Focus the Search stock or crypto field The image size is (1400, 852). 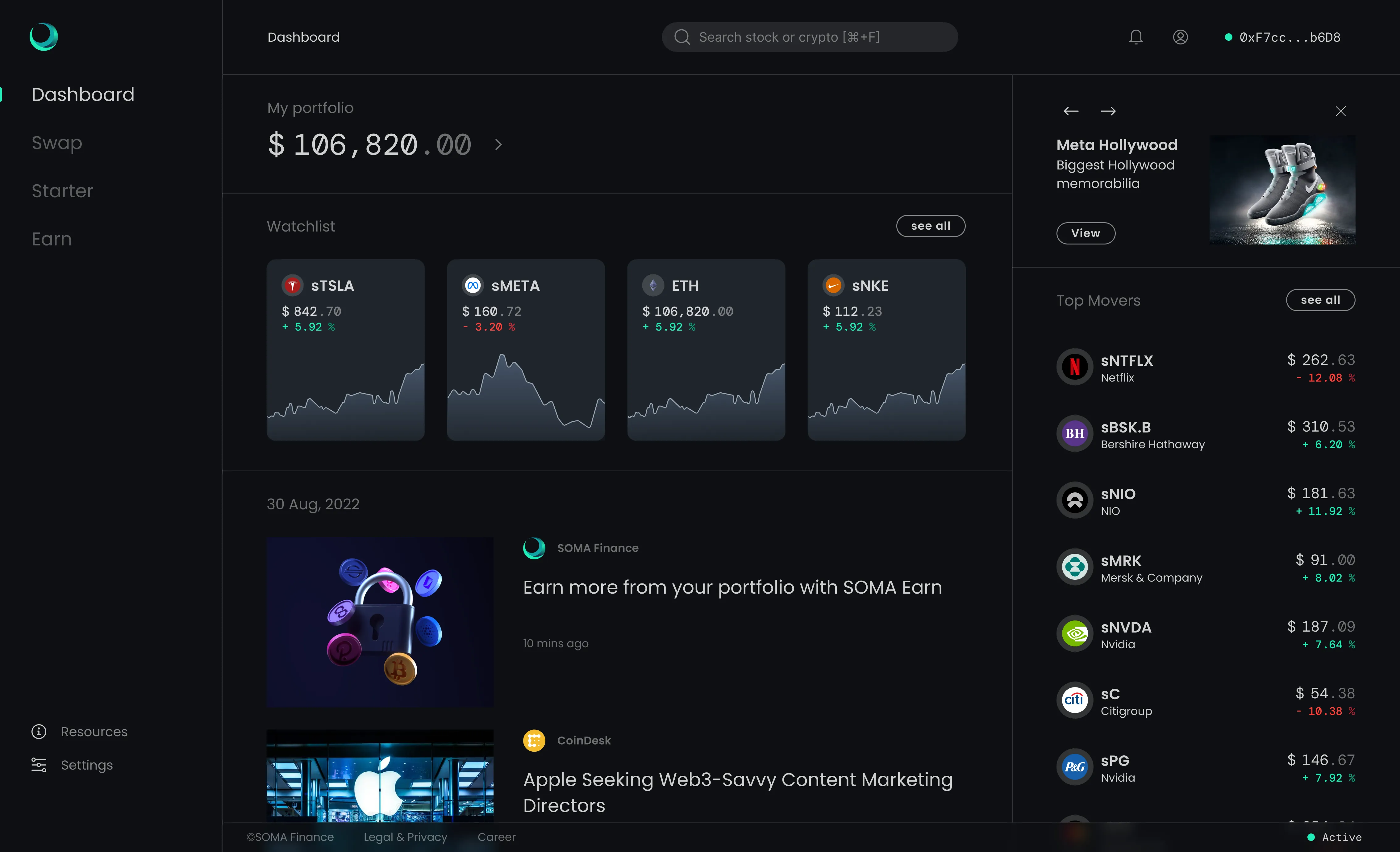[810, 37]
